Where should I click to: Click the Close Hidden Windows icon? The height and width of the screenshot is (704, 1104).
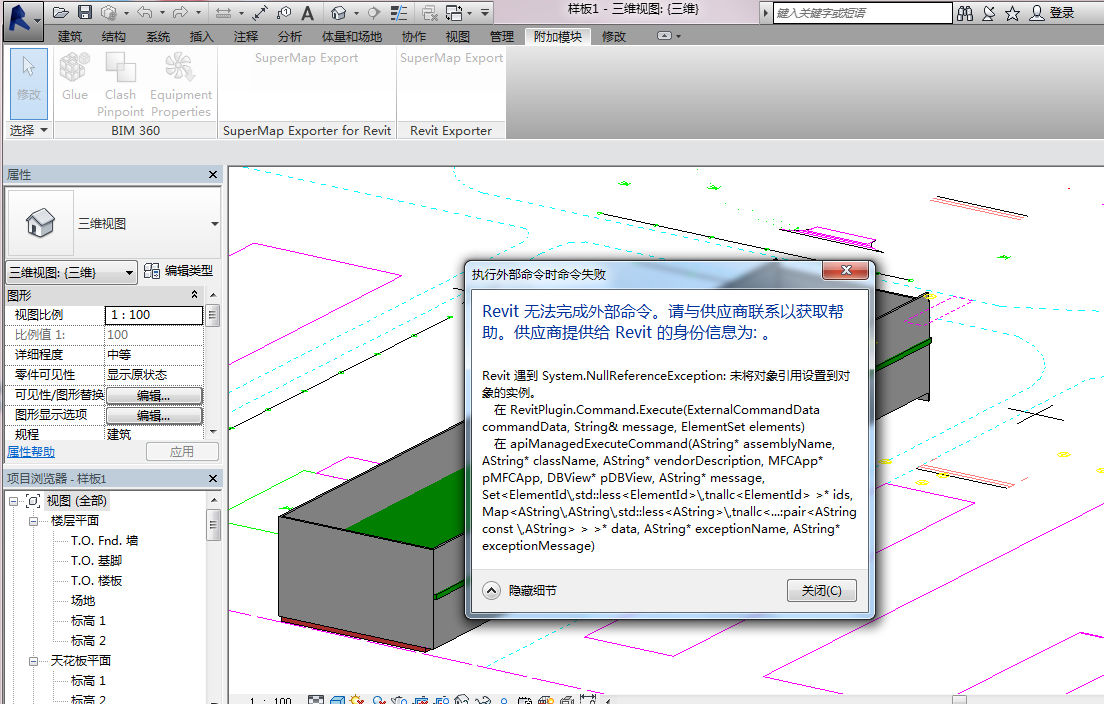[429, 12]
